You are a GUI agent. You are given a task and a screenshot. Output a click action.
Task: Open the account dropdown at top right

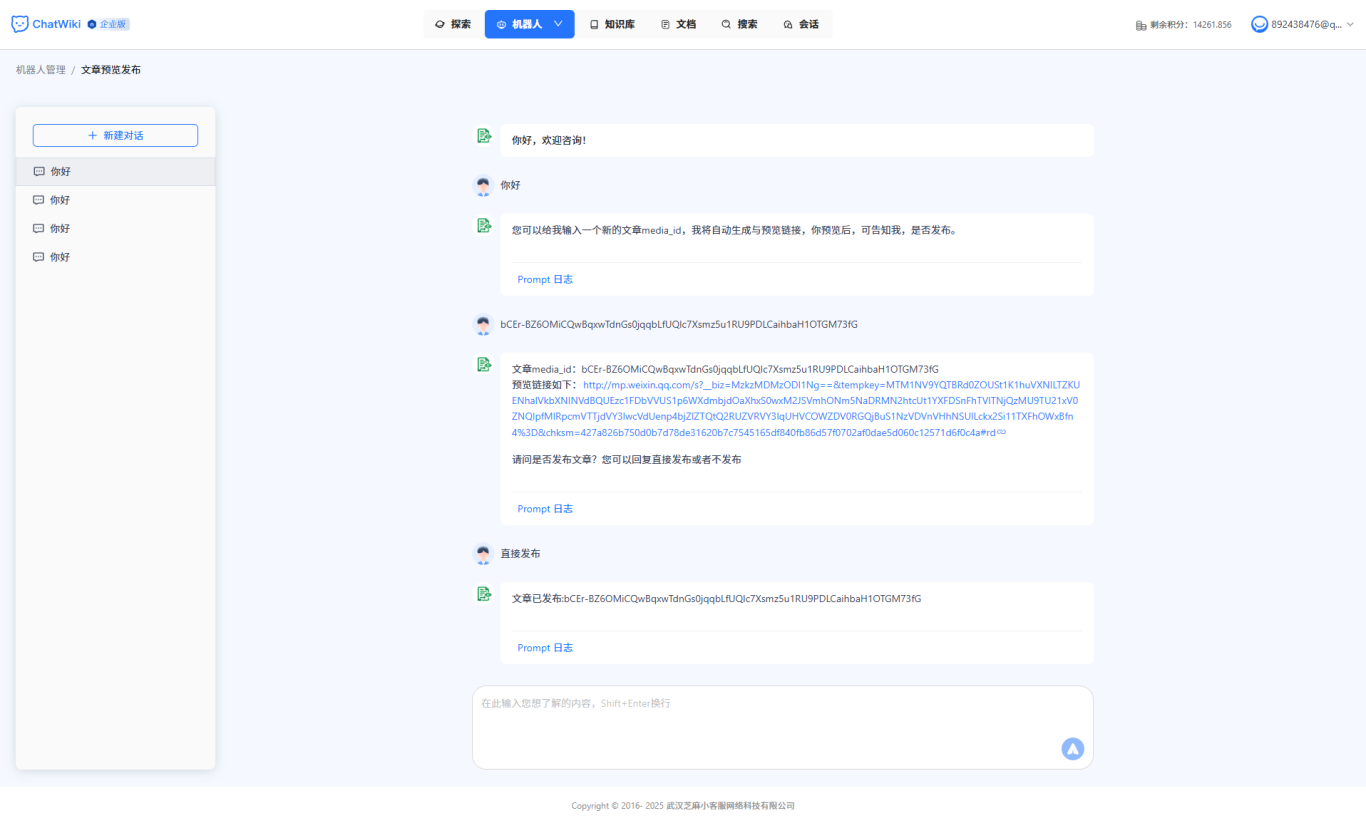tap(1353, 23)
